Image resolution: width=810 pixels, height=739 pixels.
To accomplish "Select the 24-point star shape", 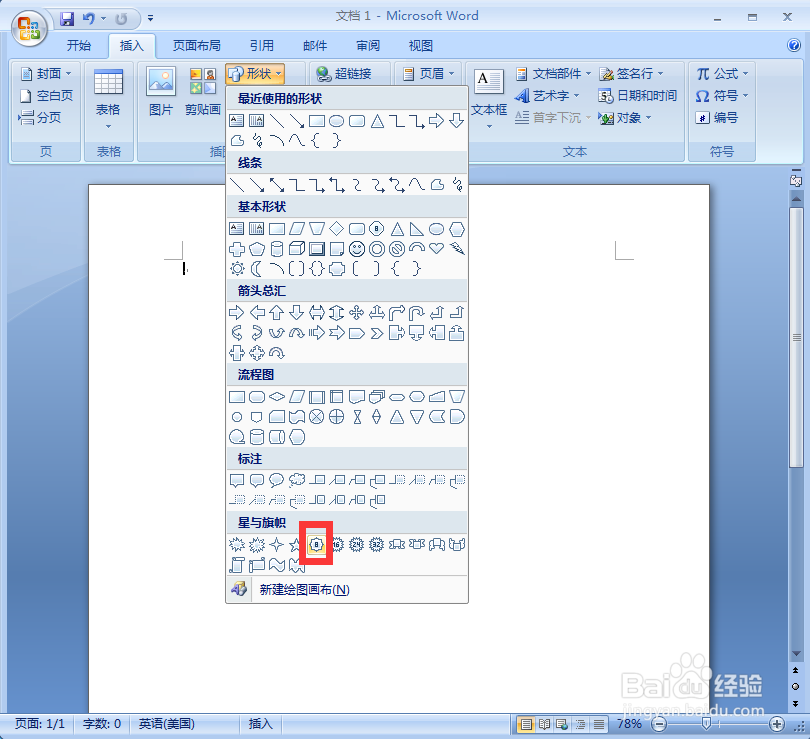I will point(356,544).
